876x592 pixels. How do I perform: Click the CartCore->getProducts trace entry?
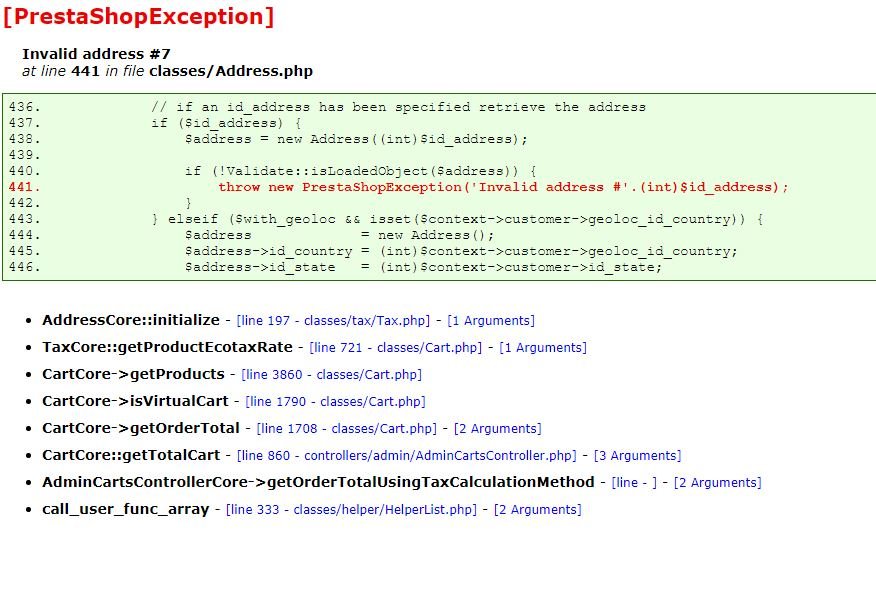tap(133, 374)
